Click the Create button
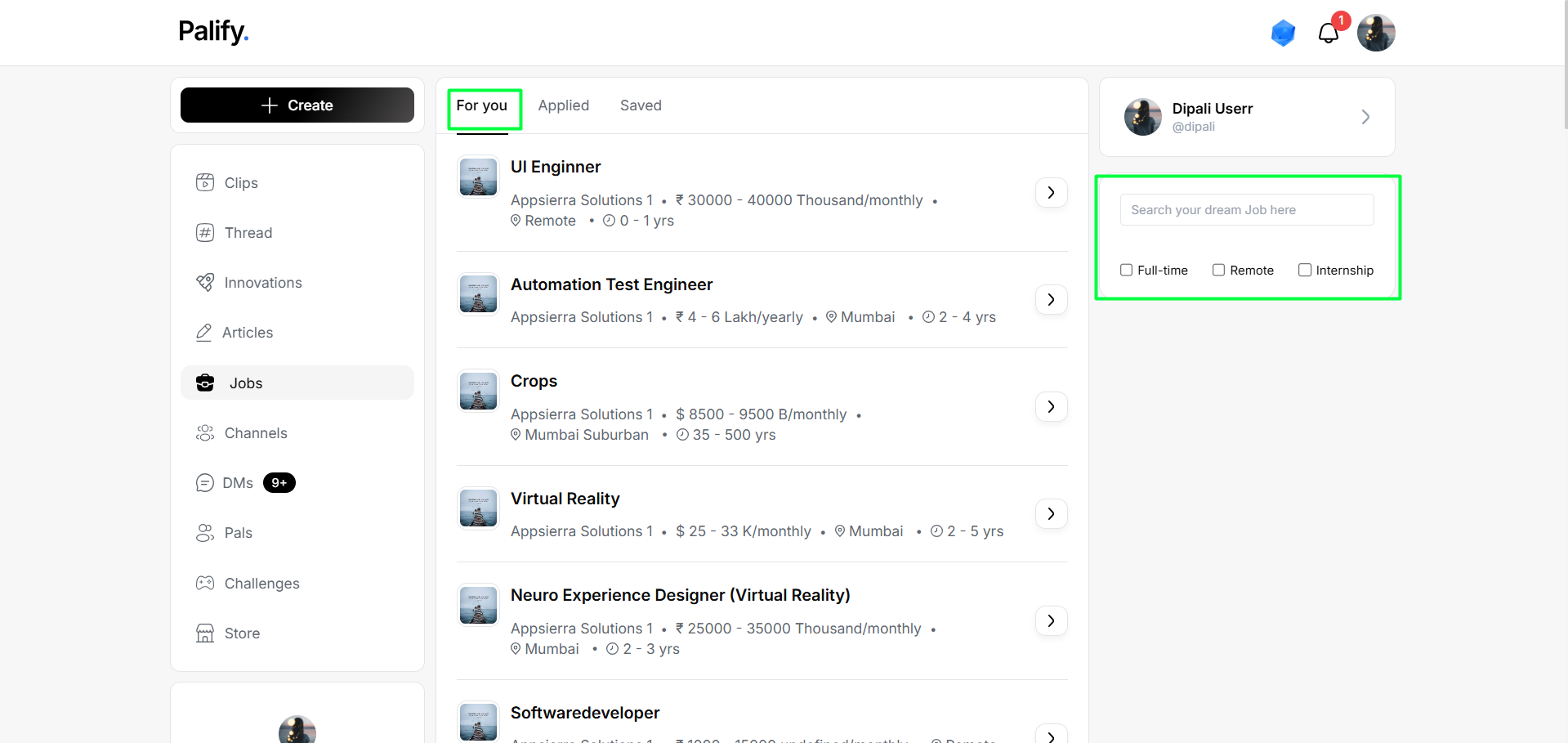Viewport: 1568px width, 743px height. point(297,105)
